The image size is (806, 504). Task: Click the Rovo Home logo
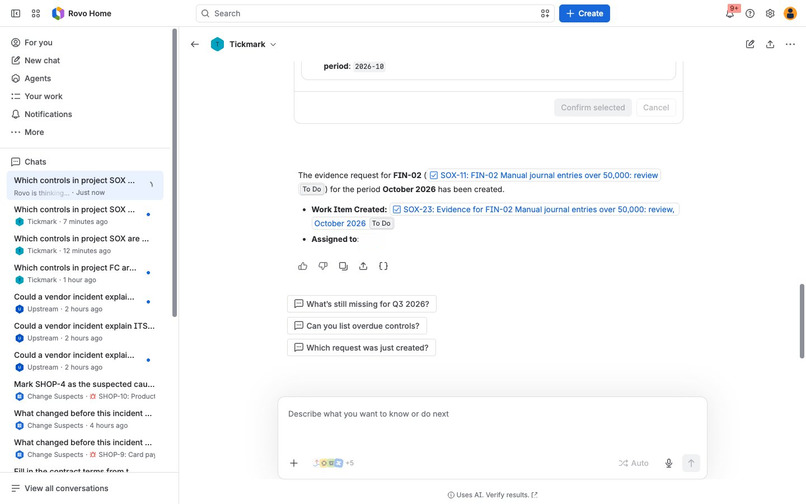(82, 13)
